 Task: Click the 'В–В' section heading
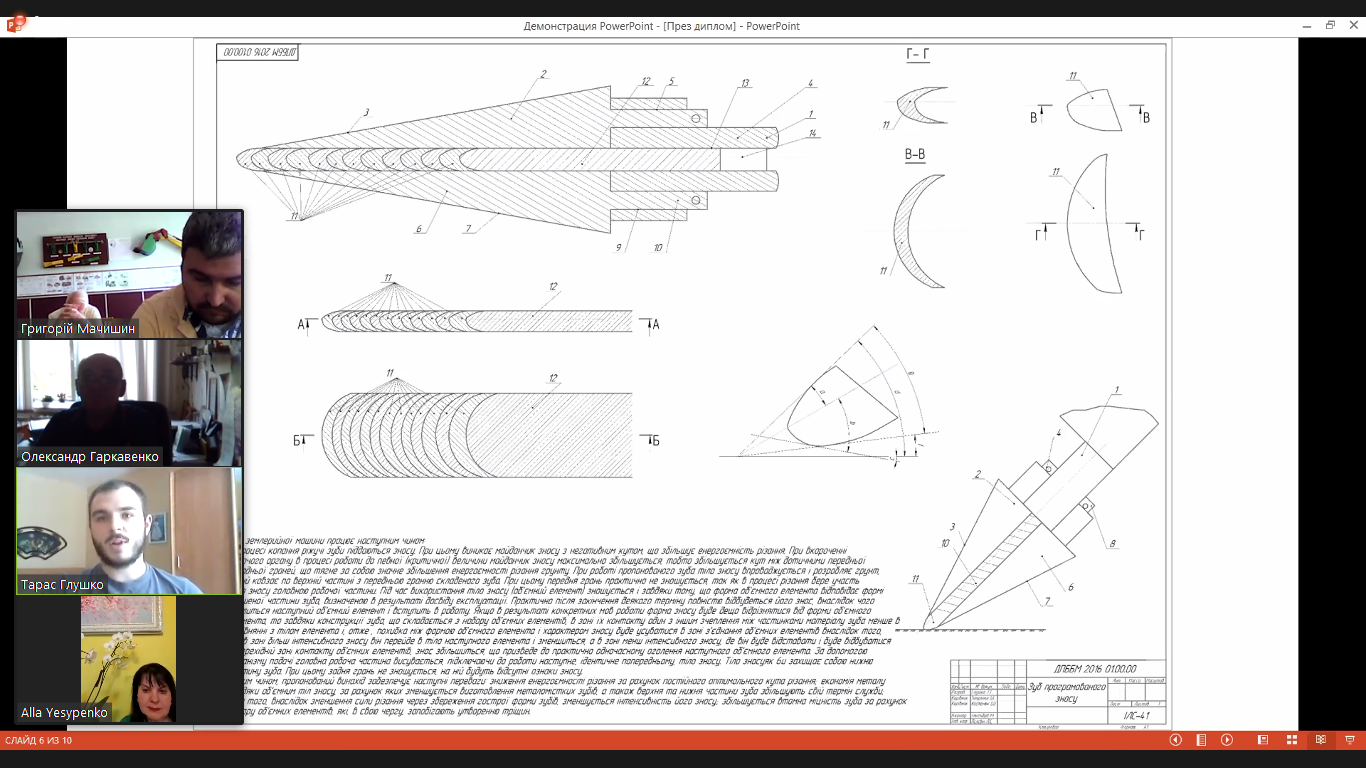(x=916, y=155)
